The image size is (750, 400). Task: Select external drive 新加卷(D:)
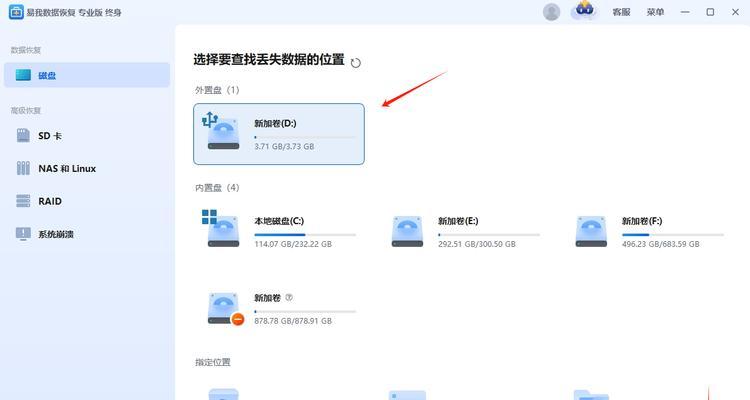(x=279, y=134)
